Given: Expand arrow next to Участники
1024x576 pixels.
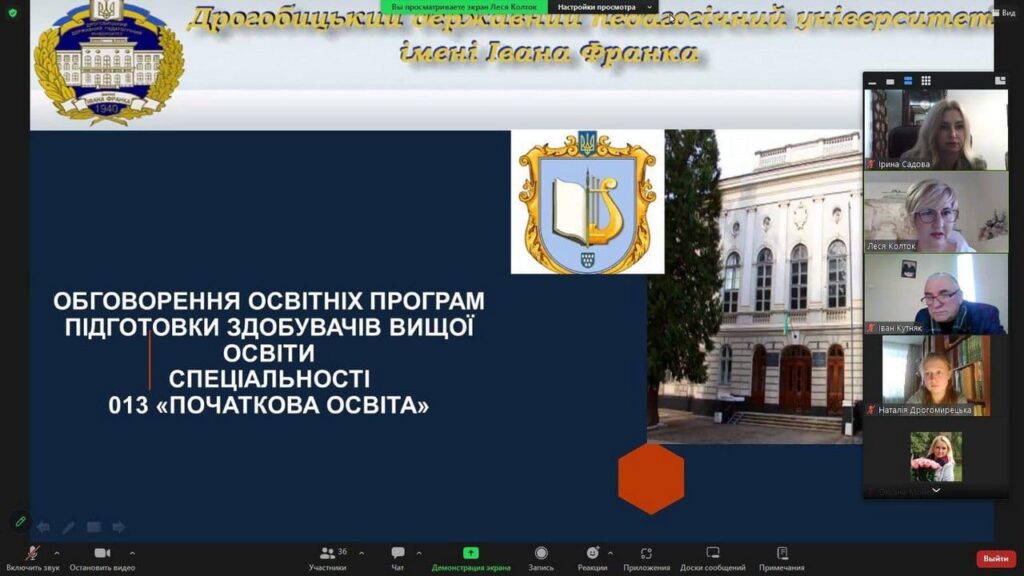Looking at the screenshot, I should pos(361,552).
